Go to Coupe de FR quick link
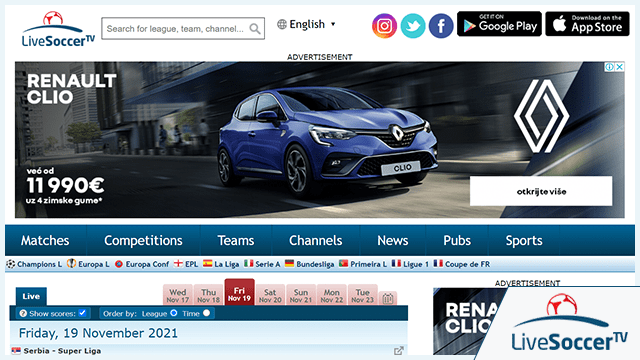The height and width of the screenshot is (360, 640). pos(462,264)
